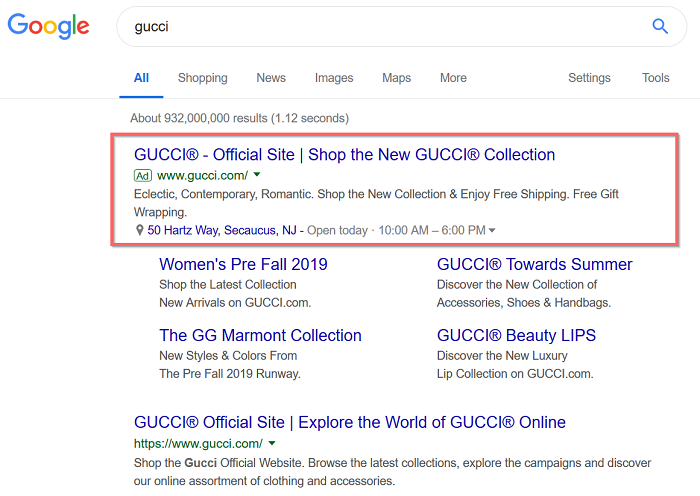Viewport: 700px width, 496px height.
Task: Open the GUCCI Official Site ad headline
Action: tap(344, 154)
